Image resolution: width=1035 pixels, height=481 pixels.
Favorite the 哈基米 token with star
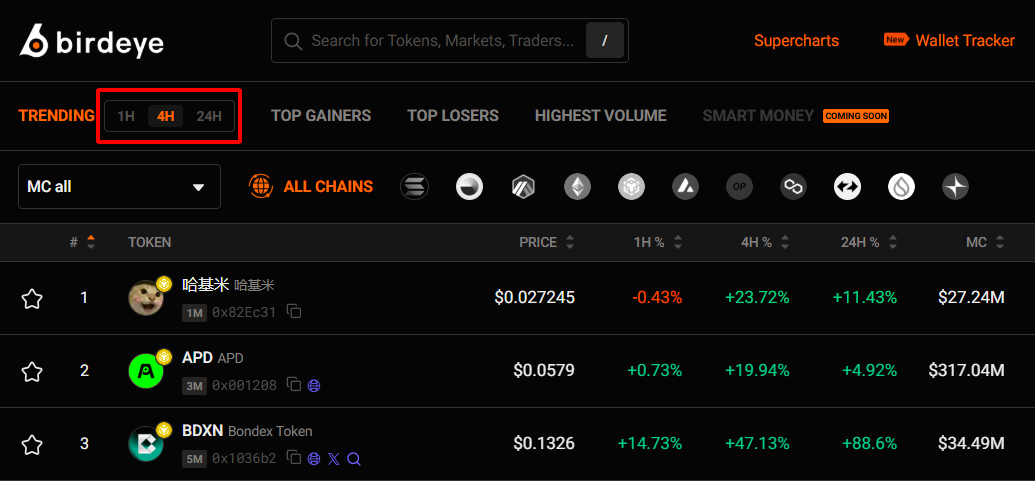click(32, 299)
